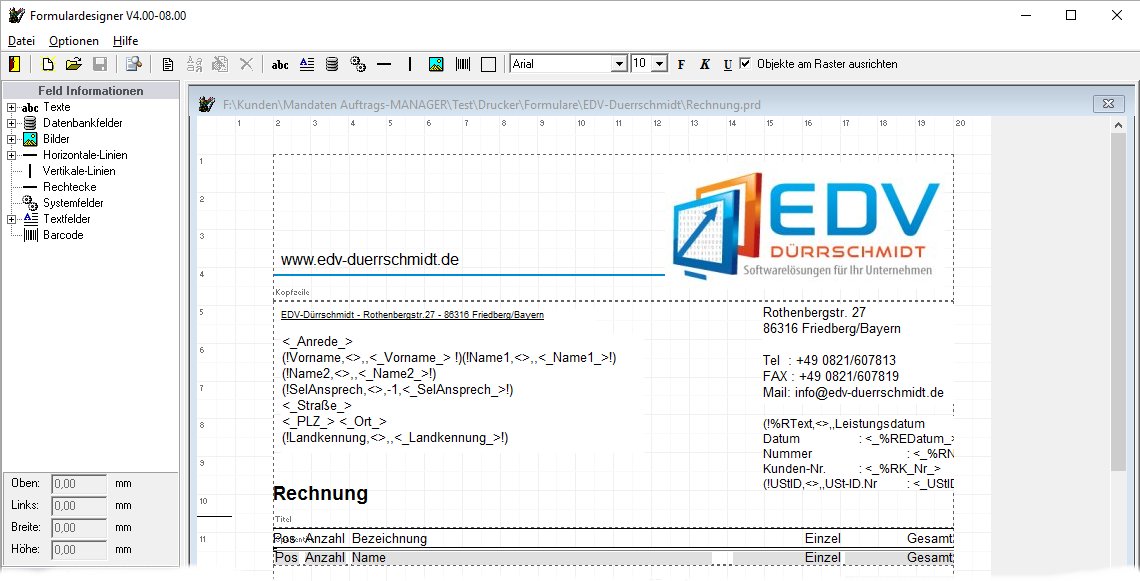Toggle italic formatting K button
This screenshot has height=581, width=1140.
[705, 64]
